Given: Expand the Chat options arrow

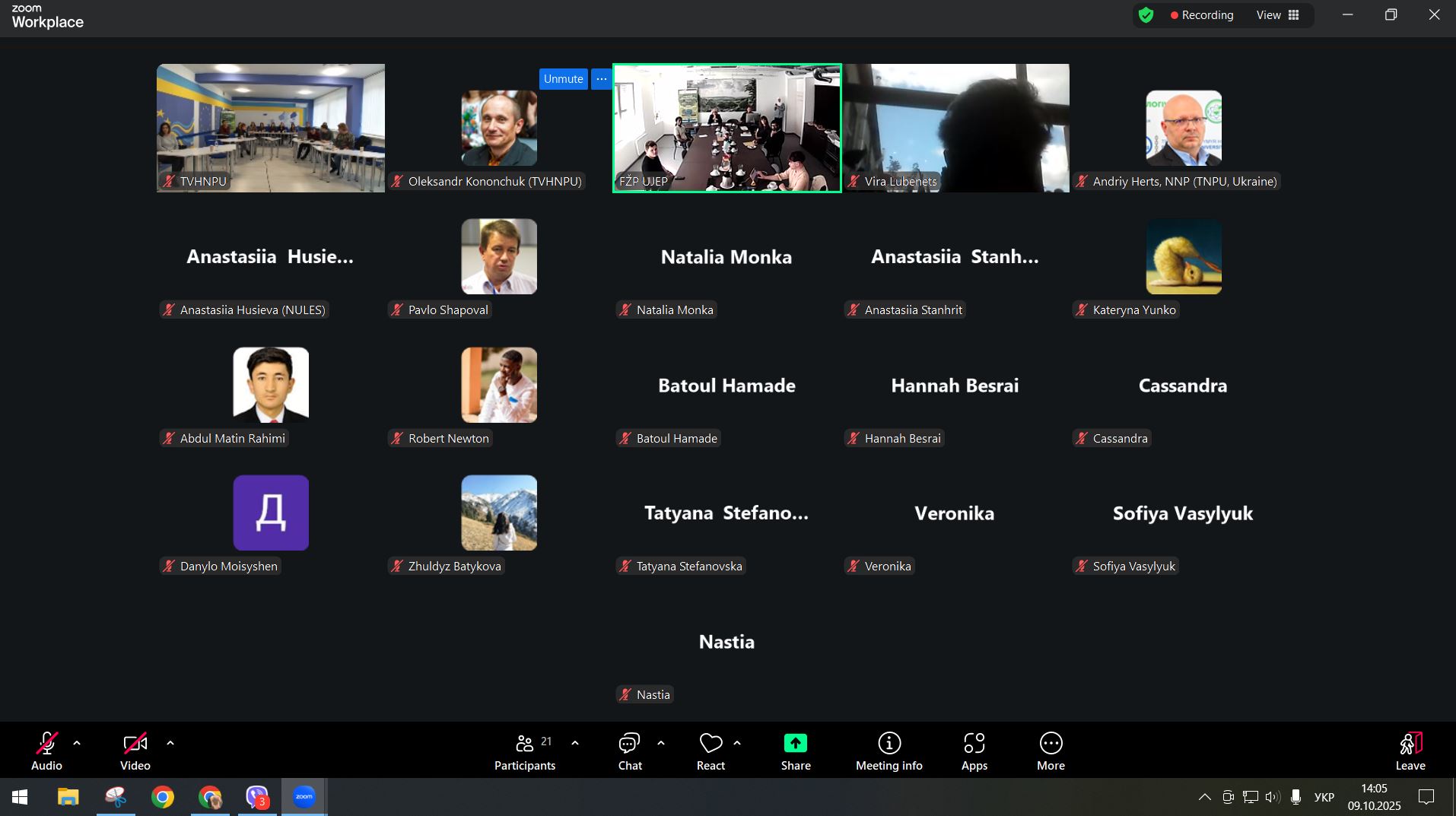Looking at the screenshot, I should (661, 743).
